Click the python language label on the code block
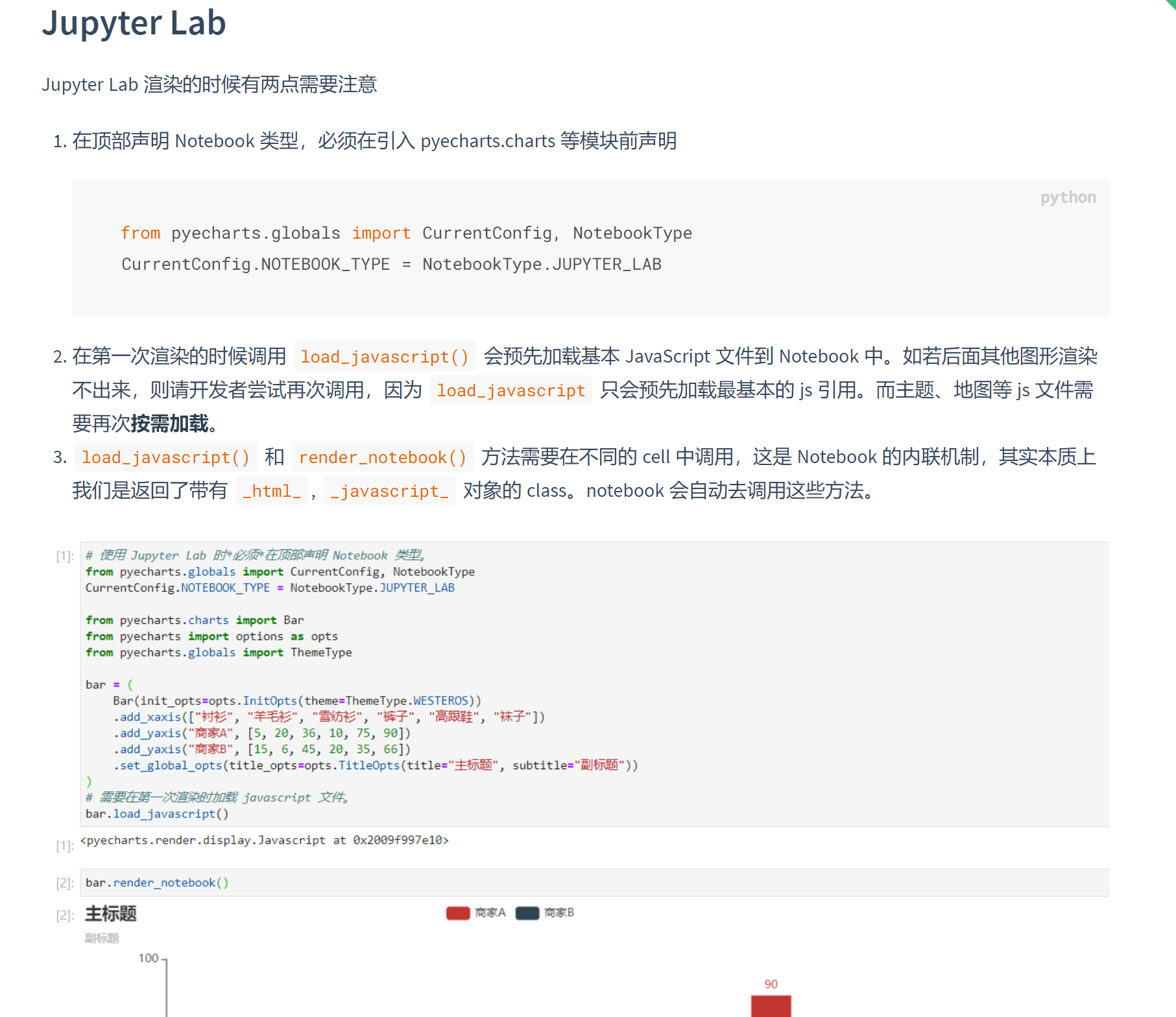The height and width of the screenshot is (1017, 1176). 1068,198
